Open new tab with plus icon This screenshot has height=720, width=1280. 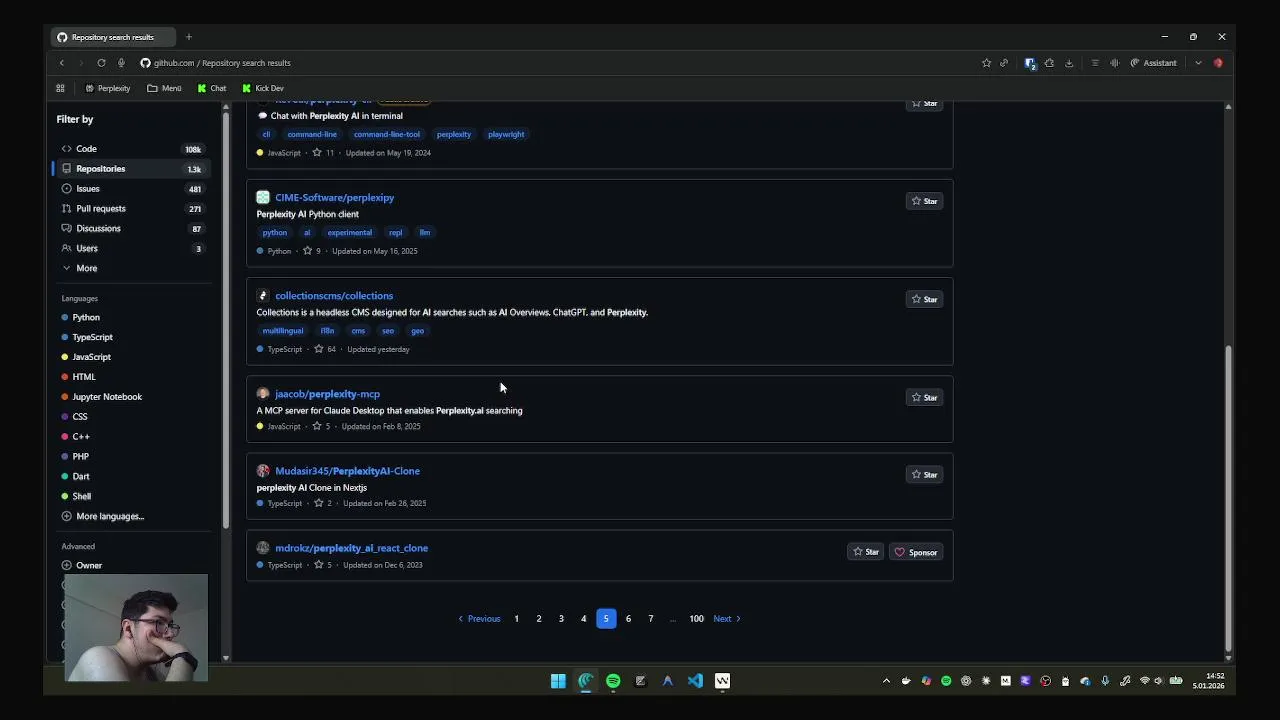[x=188, y=37]
